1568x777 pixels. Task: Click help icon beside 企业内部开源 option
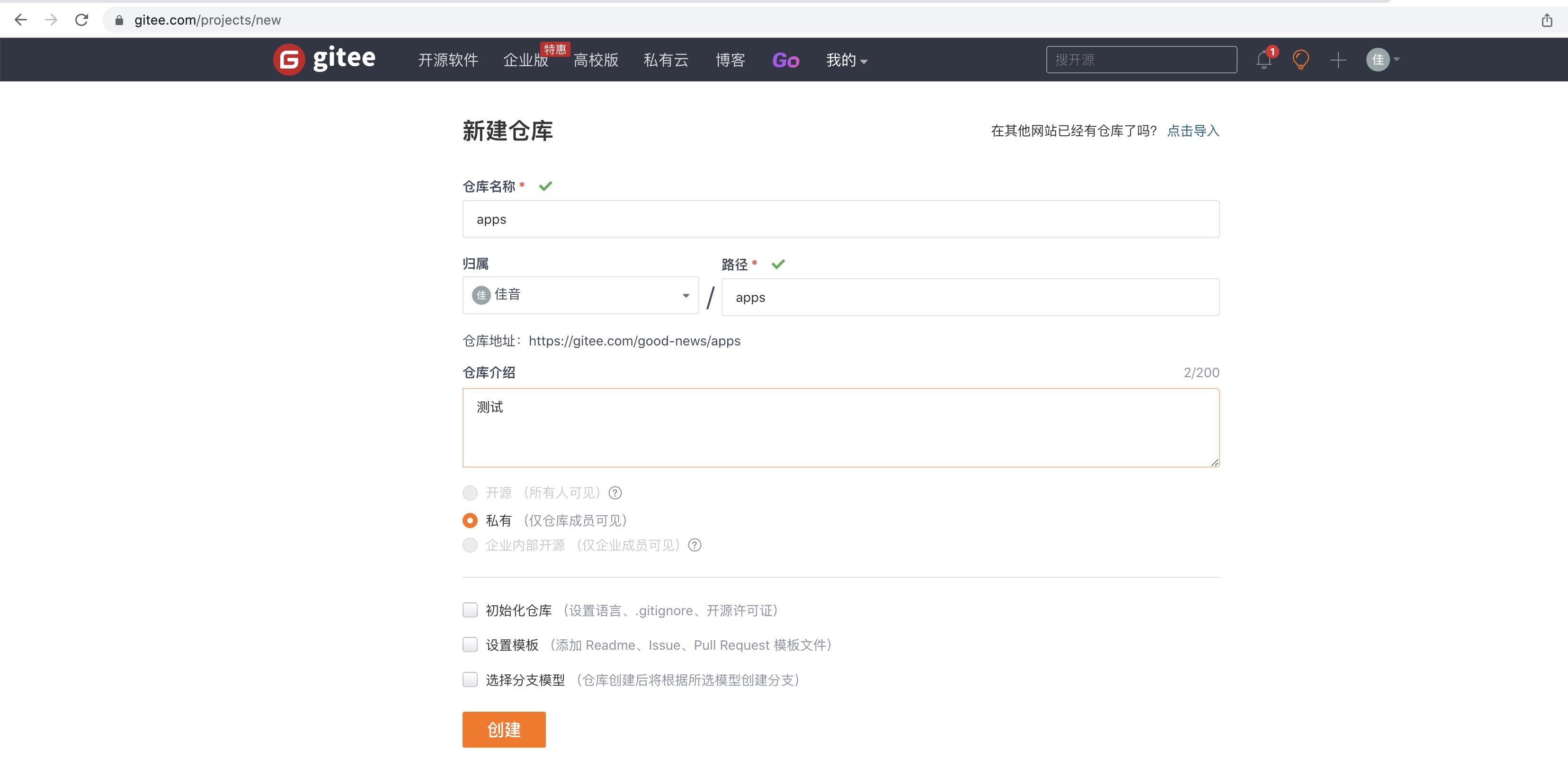tap(695, 545)
